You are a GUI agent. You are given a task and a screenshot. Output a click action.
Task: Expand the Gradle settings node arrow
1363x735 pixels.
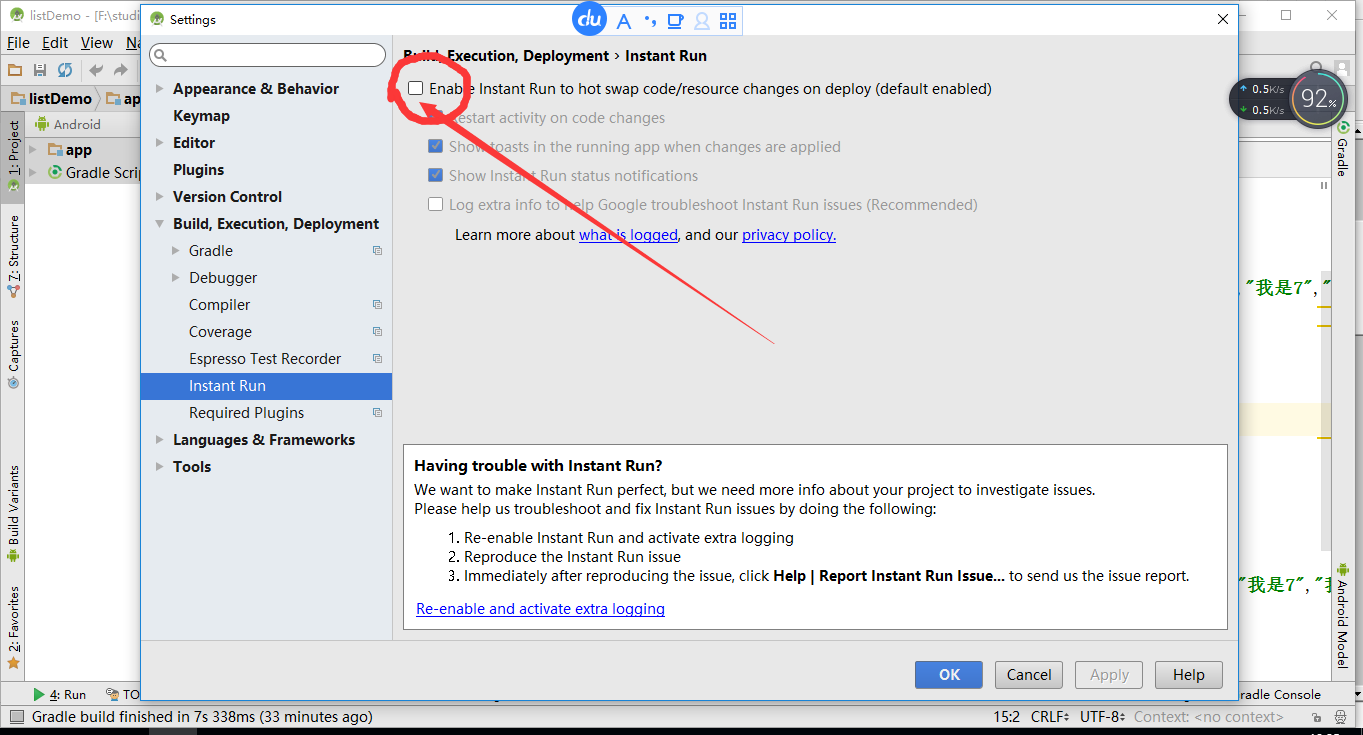176,251
